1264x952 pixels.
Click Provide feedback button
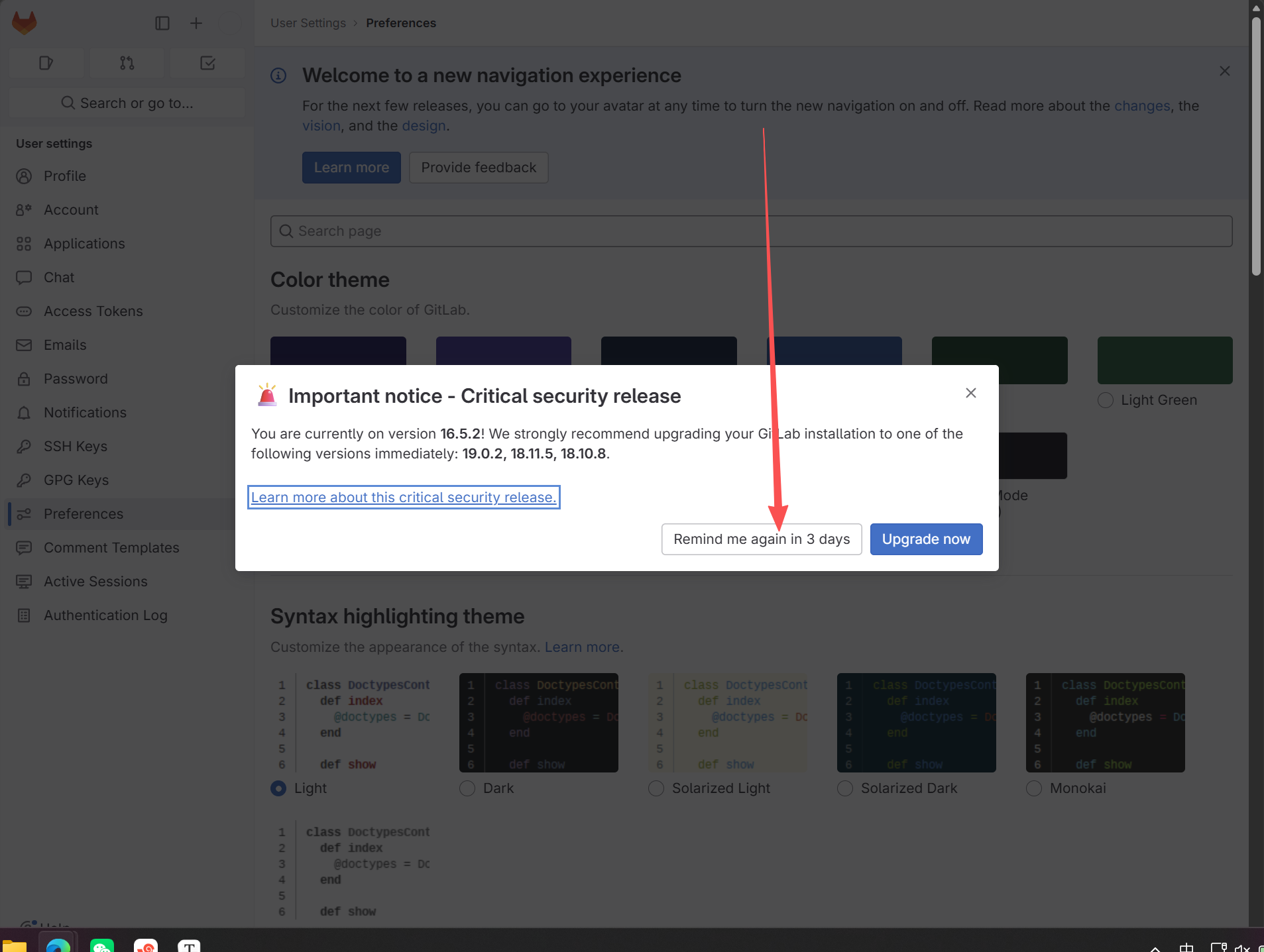(x=479, y=168)
